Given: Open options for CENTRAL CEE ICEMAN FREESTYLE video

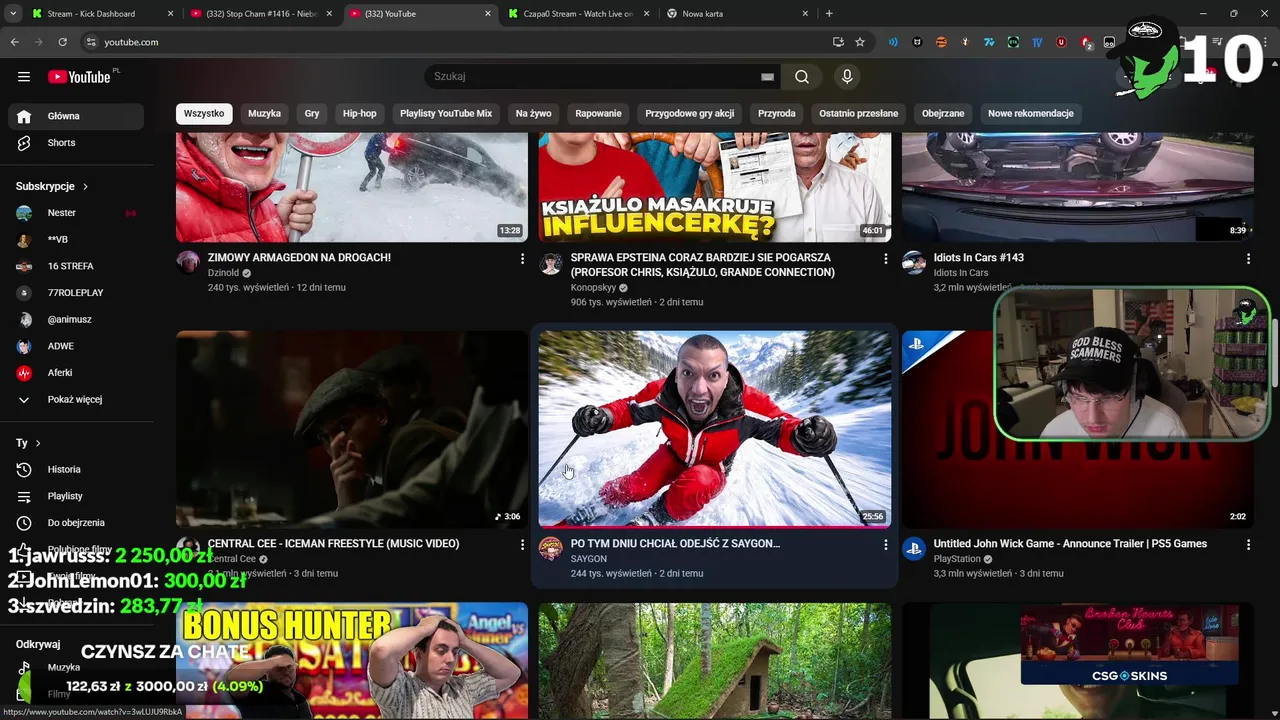Looking at the screenshot, I should pyautogui.click(x=522, y=545).
